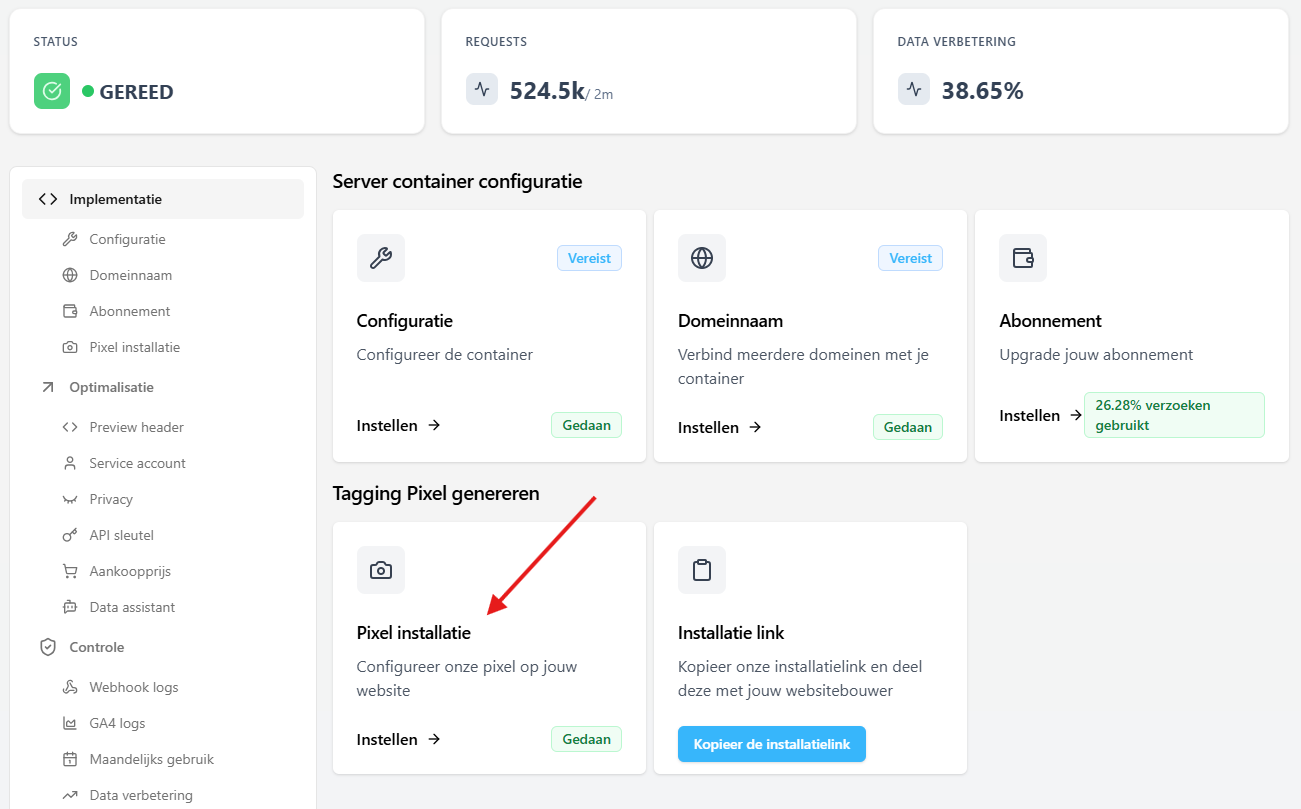Click Instellen link in Configuratie card

(x=398, y=425)
